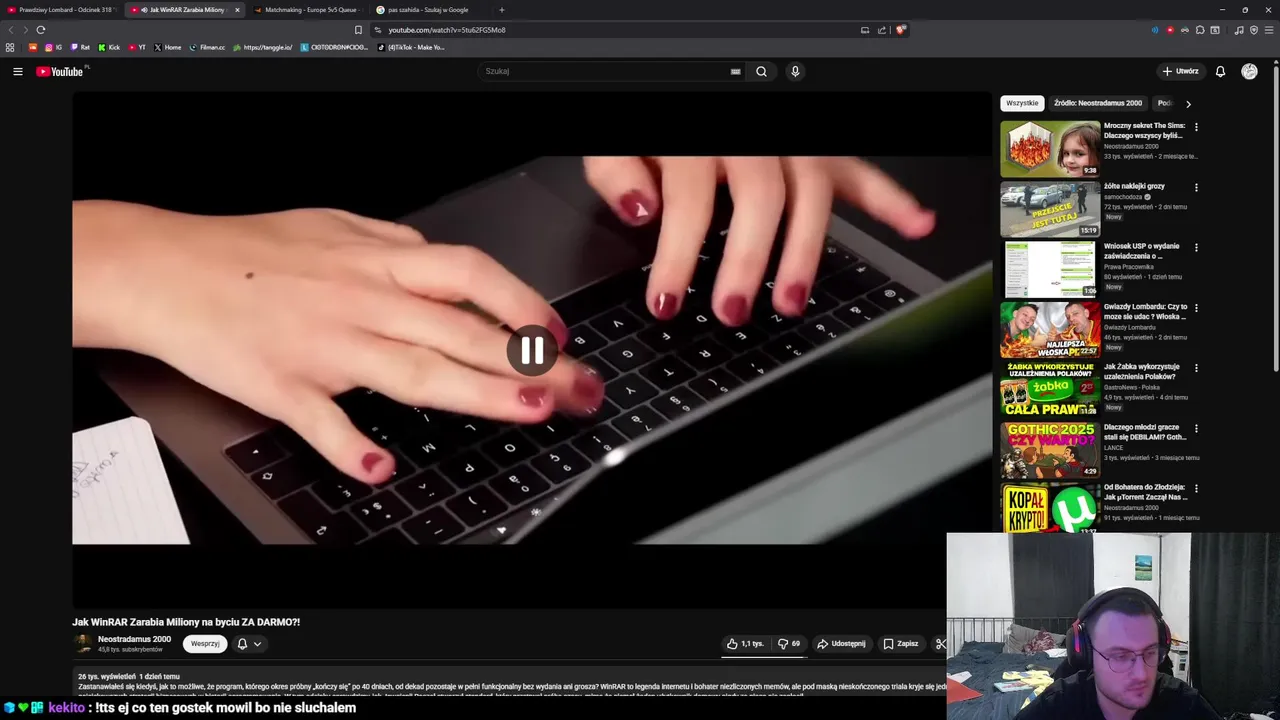Open Gwiazdy Lombardu włoska video title
Screen dimensions: 1280x720
pyautogui.click(x=1145, y=311)
